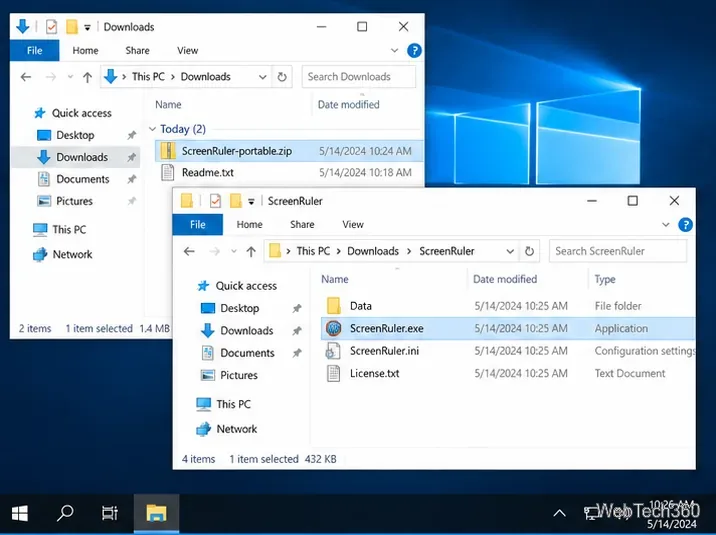Go up one level in ScreenRuler window
This screenshot has width=716, height=535.
coord(251,251)
